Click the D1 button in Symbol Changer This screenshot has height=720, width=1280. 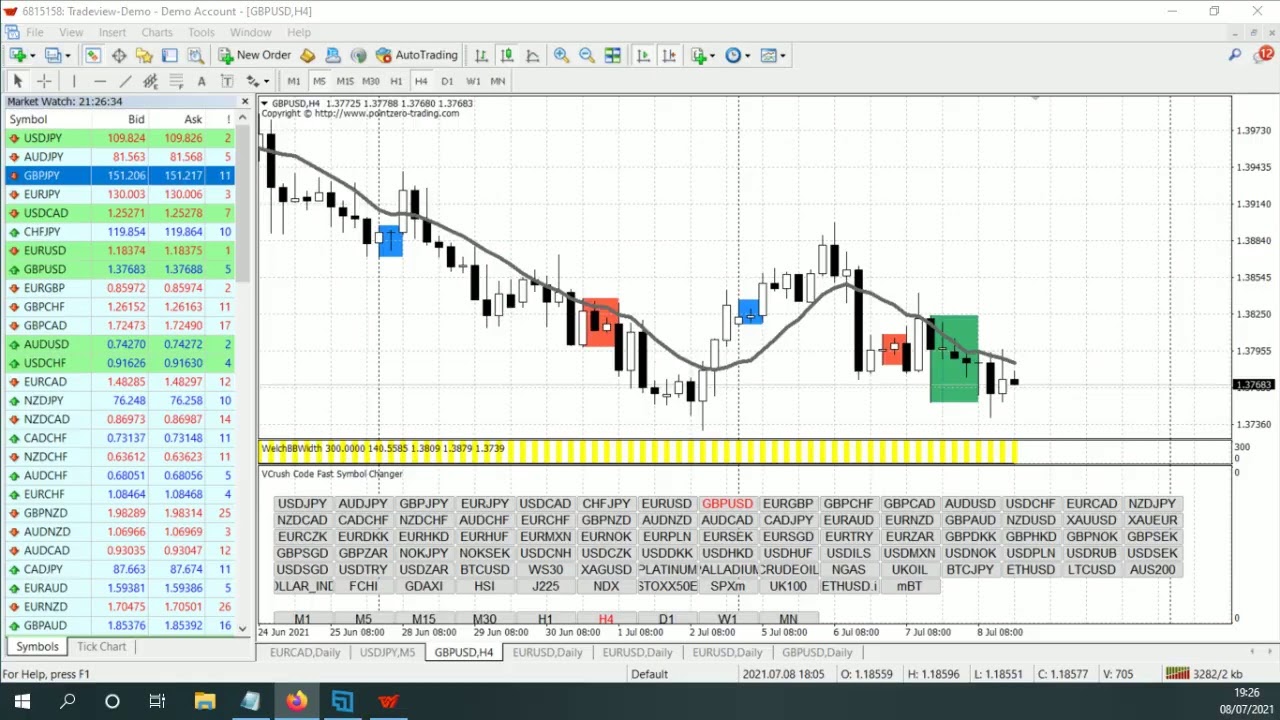point(666,619)
